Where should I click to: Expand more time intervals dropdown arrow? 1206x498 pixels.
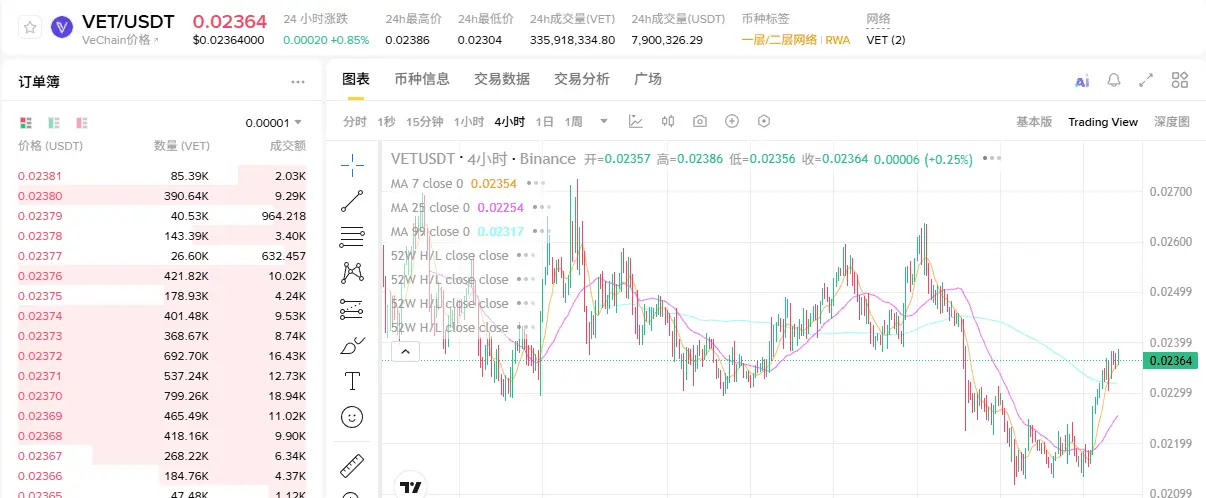[x=603, y=121]
